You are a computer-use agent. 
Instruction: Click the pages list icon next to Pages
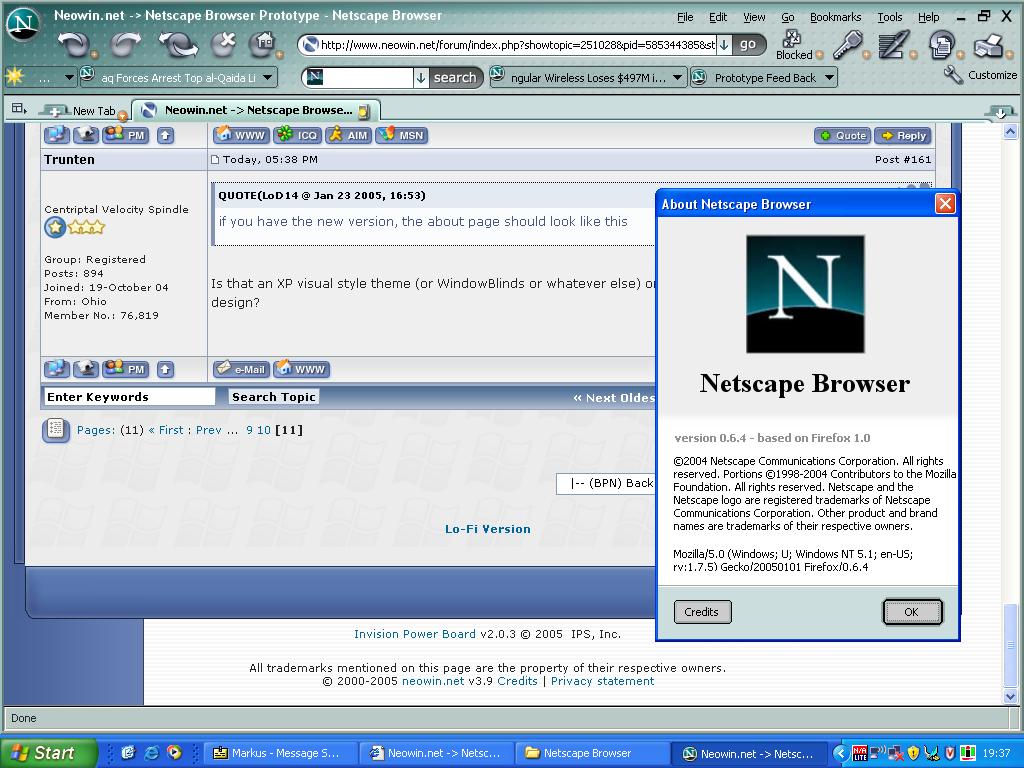56,430
